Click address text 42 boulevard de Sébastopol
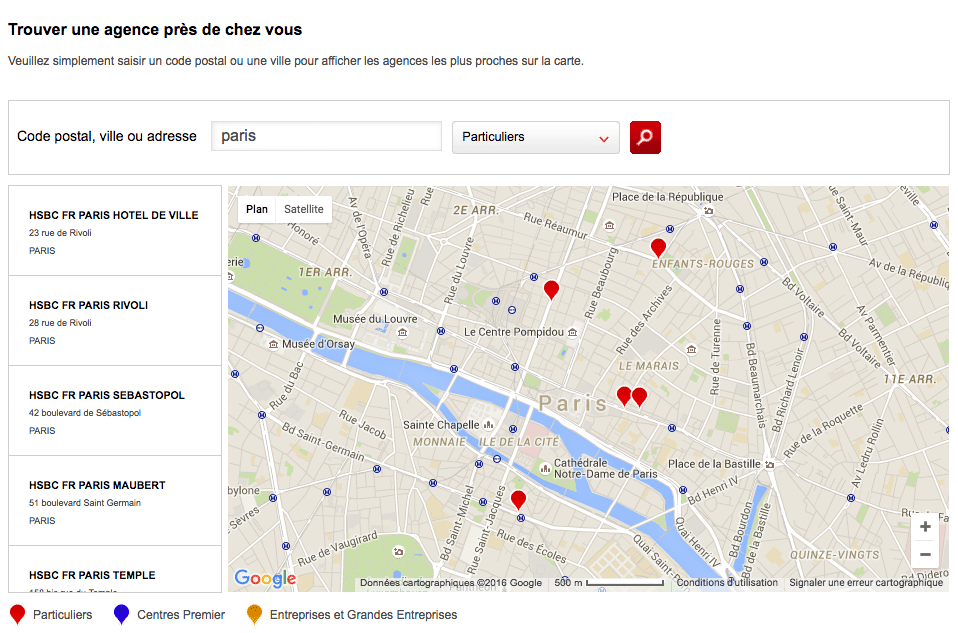The height and width of the screenshot is (633, 958). pyautogui.click(x=85, y=413)
